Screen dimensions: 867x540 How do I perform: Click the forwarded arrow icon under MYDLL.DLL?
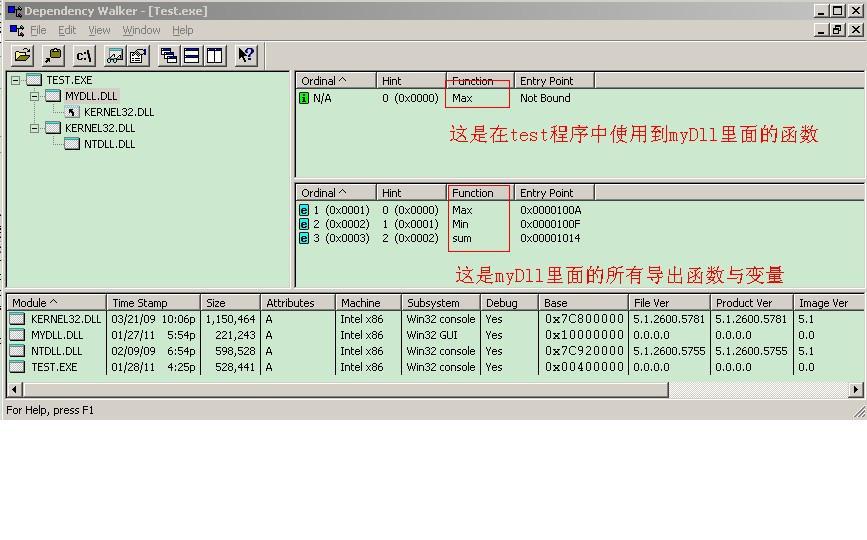coord(72,112)
